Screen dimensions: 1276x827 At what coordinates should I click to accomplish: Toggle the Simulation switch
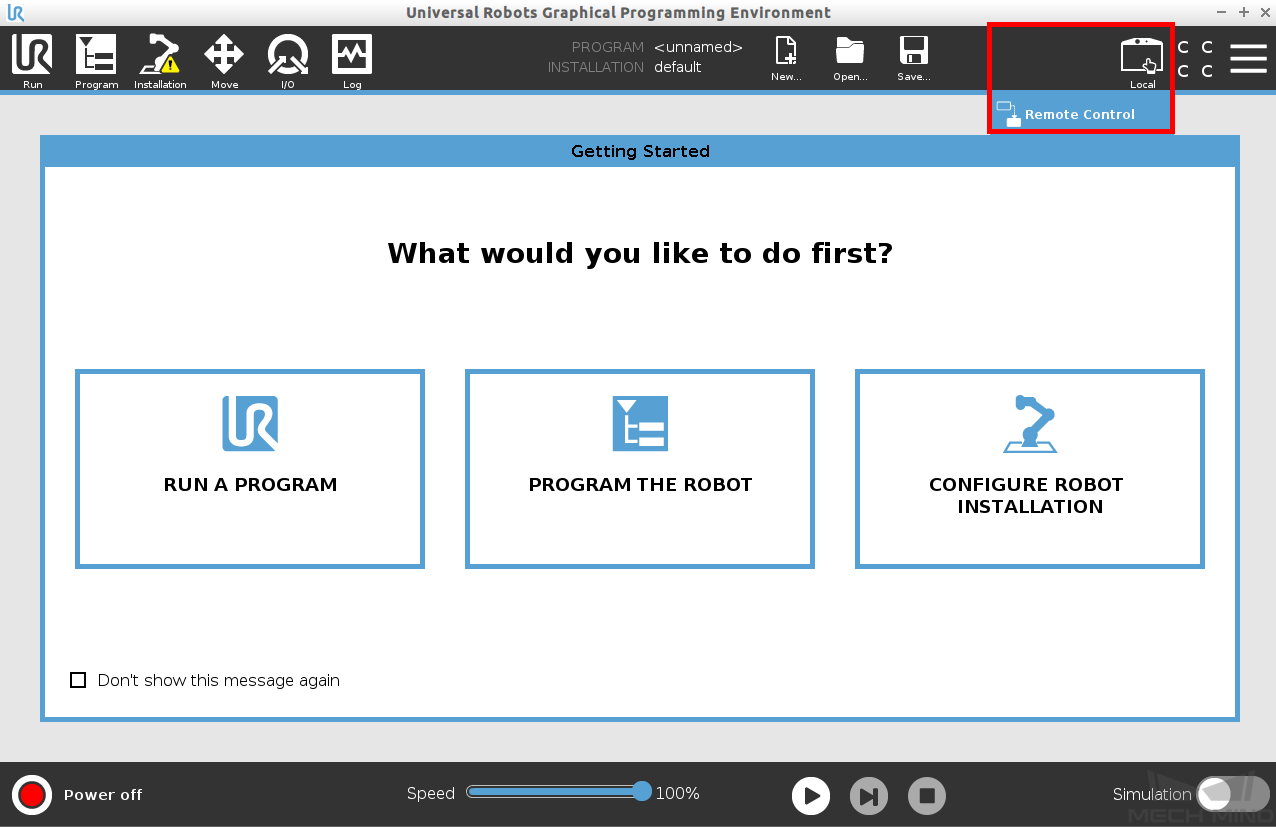(1233, 794)
